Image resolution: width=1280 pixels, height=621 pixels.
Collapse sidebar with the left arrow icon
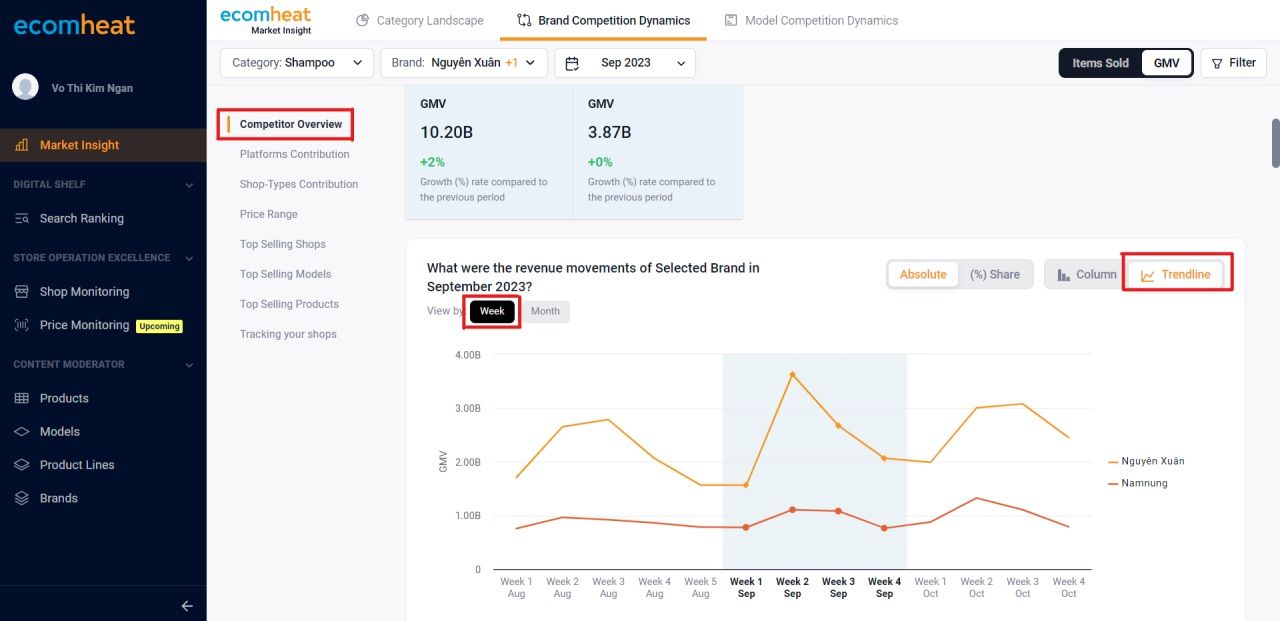[186, 606]
